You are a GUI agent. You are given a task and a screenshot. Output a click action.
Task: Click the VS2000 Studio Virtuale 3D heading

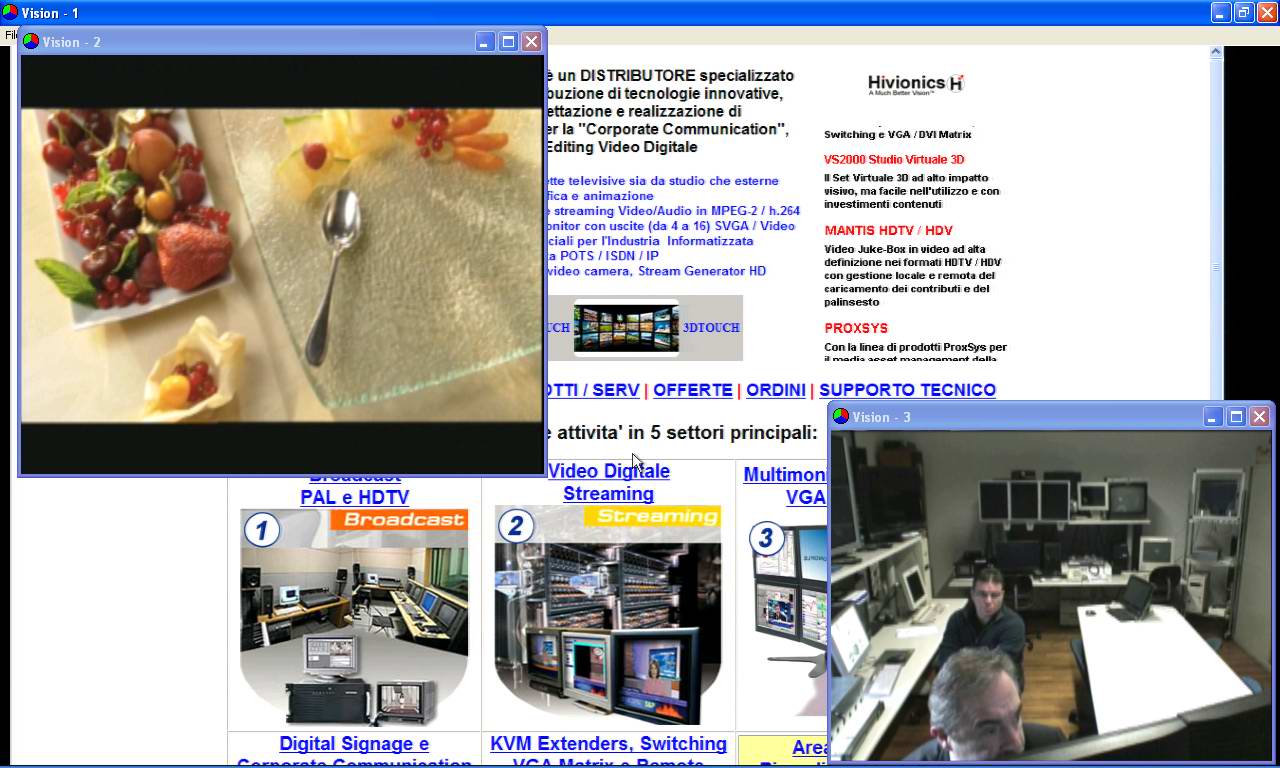[x=894, y=159]
